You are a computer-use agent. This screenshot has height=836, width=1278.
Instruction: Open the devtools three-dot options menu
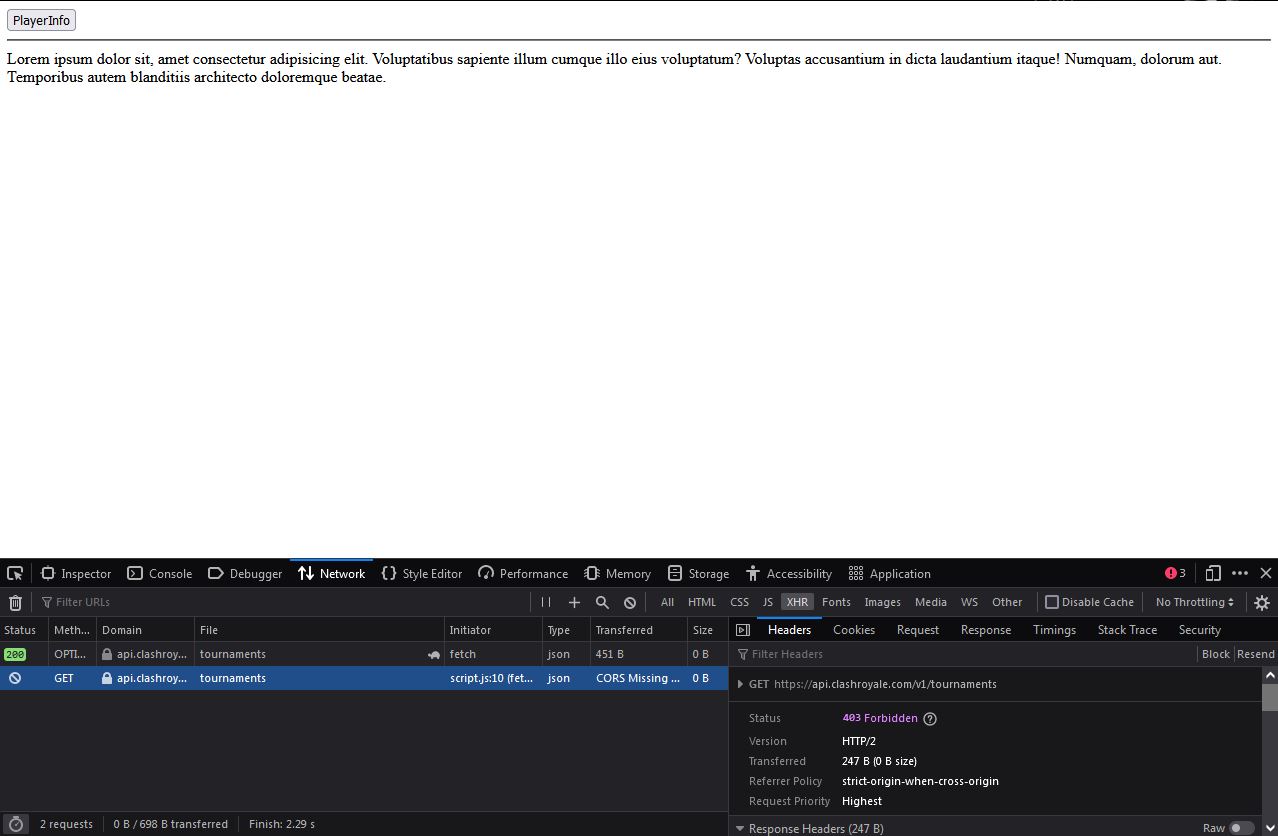[x=1240, y=573]
